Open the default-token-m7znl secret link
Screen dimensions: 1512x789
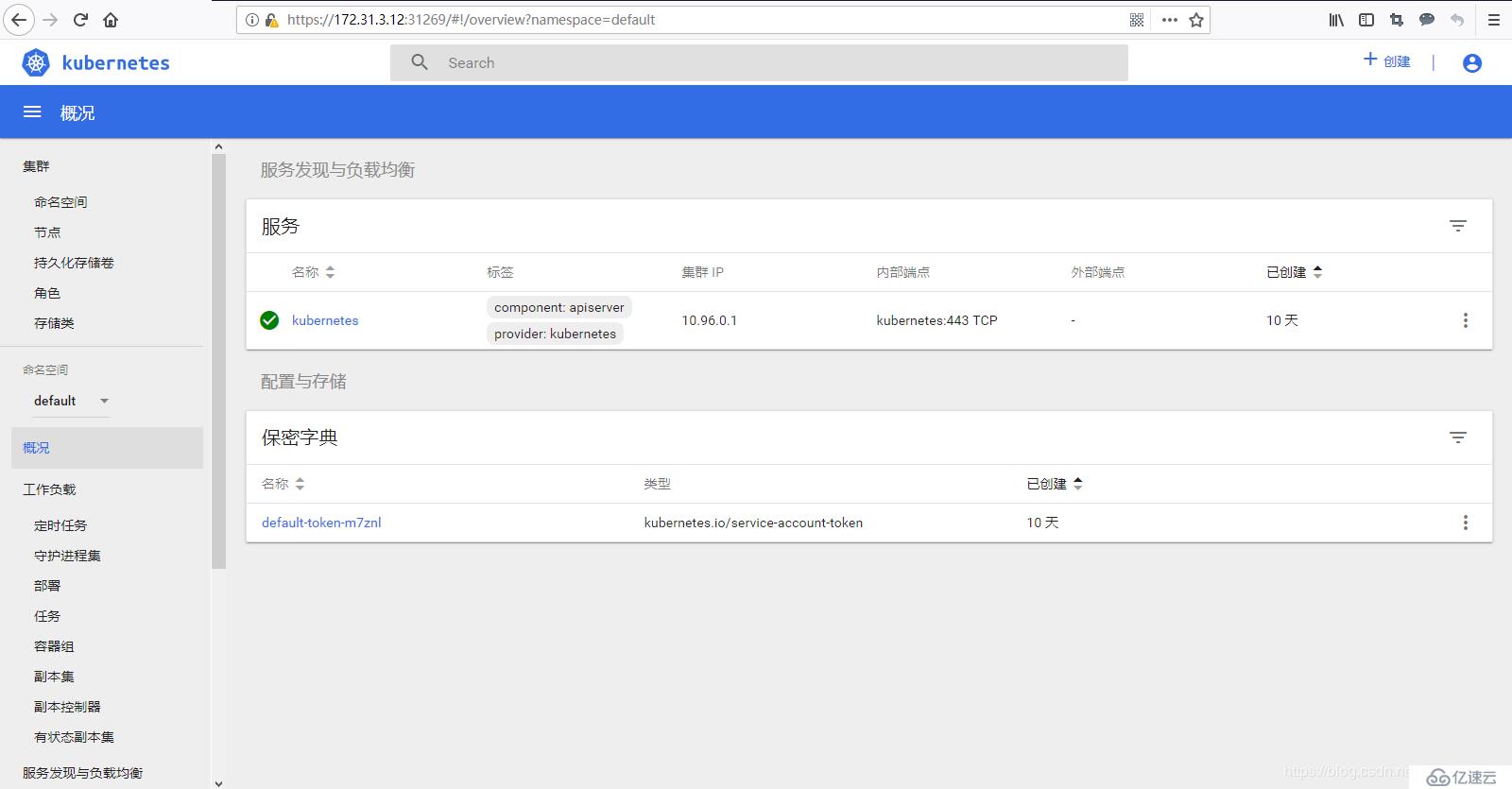click(321, 523)
